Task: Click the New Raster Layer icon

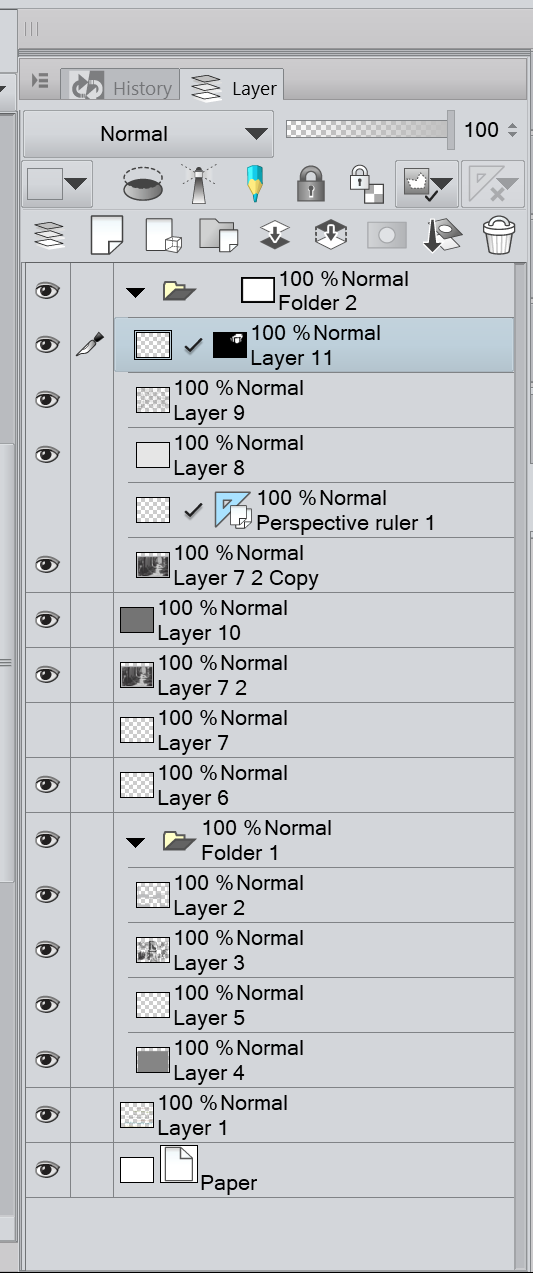Action: [x=106, y=234]
